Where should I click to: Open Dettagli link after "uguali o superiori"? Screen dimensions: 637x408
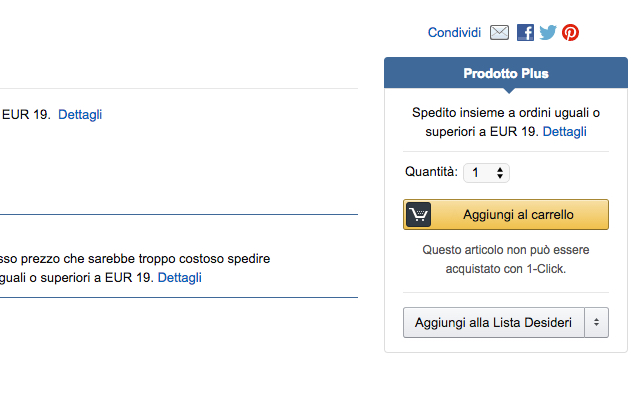tap(179, 277)
